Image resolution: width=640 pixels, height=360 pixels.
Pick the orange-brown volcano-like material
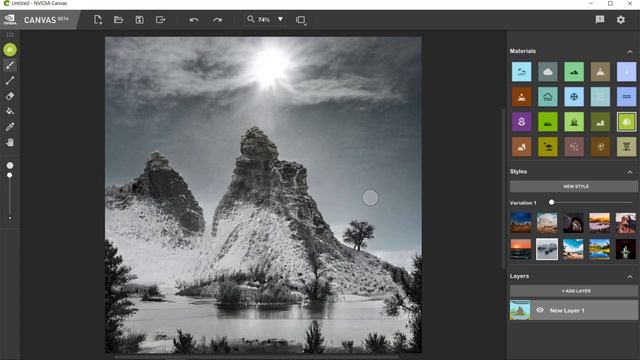(x=522, y=97)
